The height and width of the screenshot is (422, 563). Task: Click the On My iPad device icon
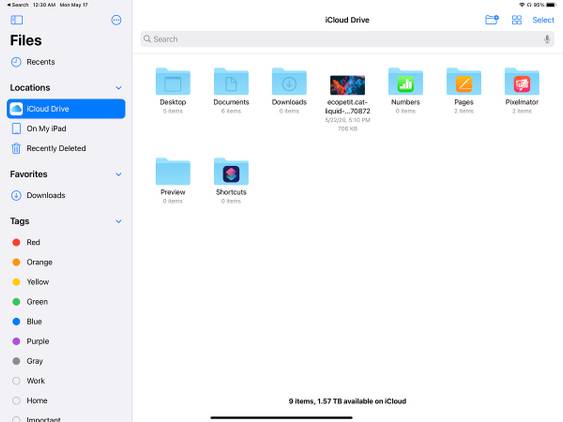coord(16,129)
